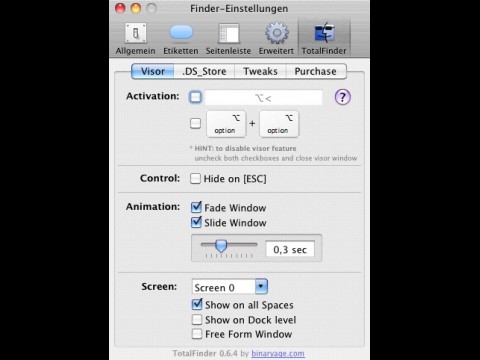Click the second option key button
The image size is (480, 360).
(x=279, y=124)
